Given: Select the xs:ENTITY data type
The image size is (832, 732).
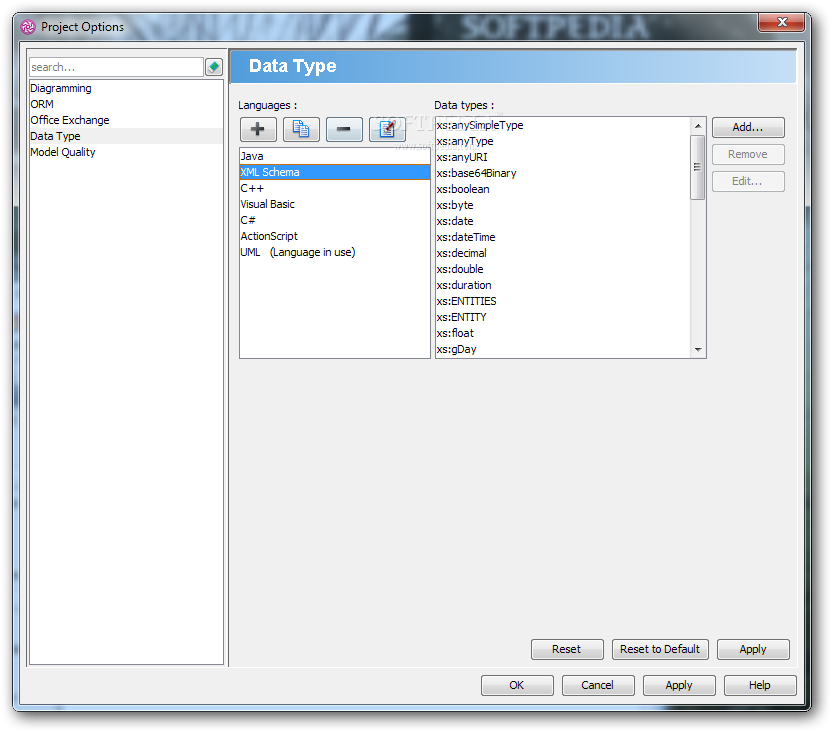Looking at the screenshot, I should click(x=562, y=317).
